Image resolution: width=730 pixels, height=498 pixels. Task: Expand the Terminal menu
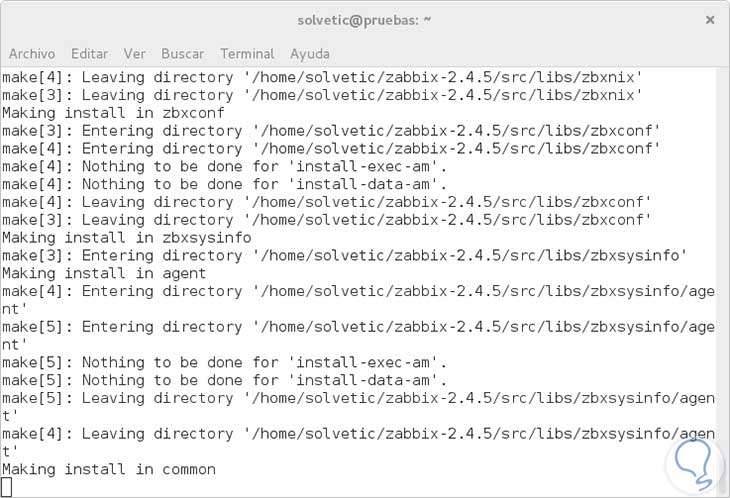tap(247, 53)
